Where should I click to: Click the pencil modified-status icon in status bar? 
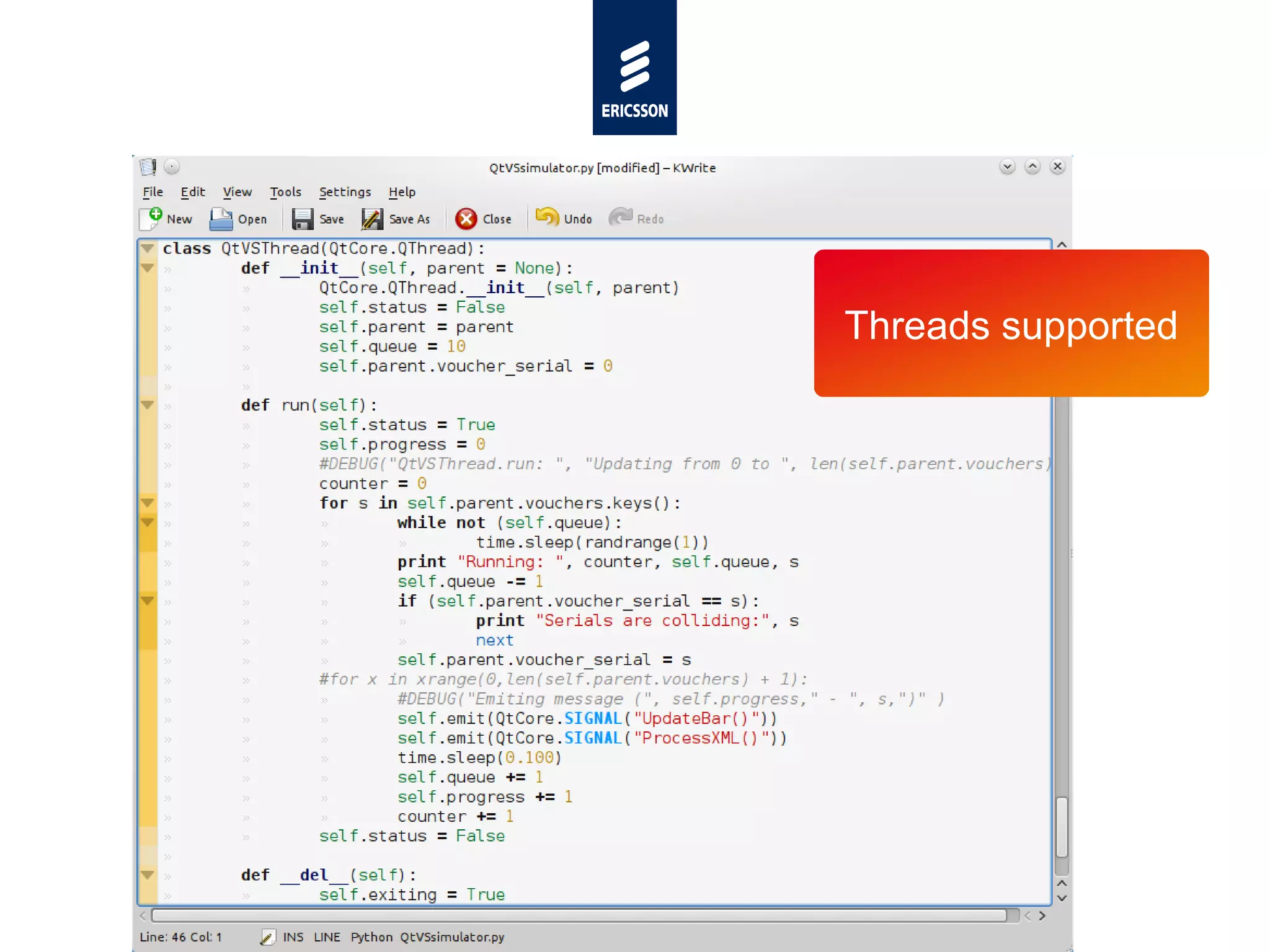coord(267,937)
